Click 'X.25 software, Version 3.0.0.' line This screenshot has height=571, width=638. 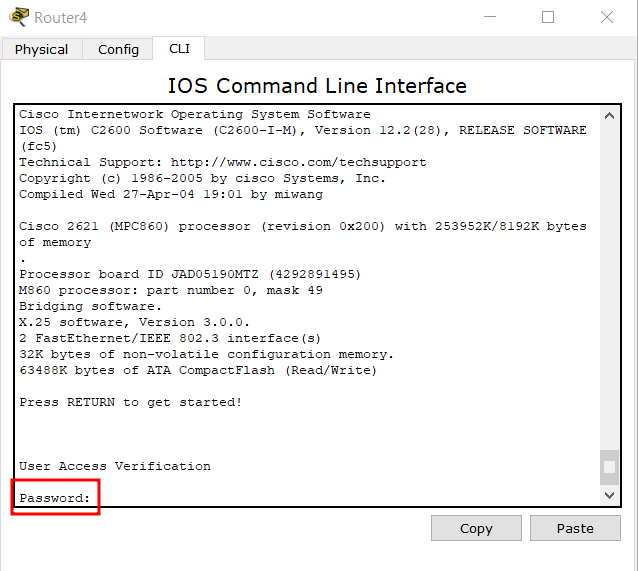tap(134, 322)
